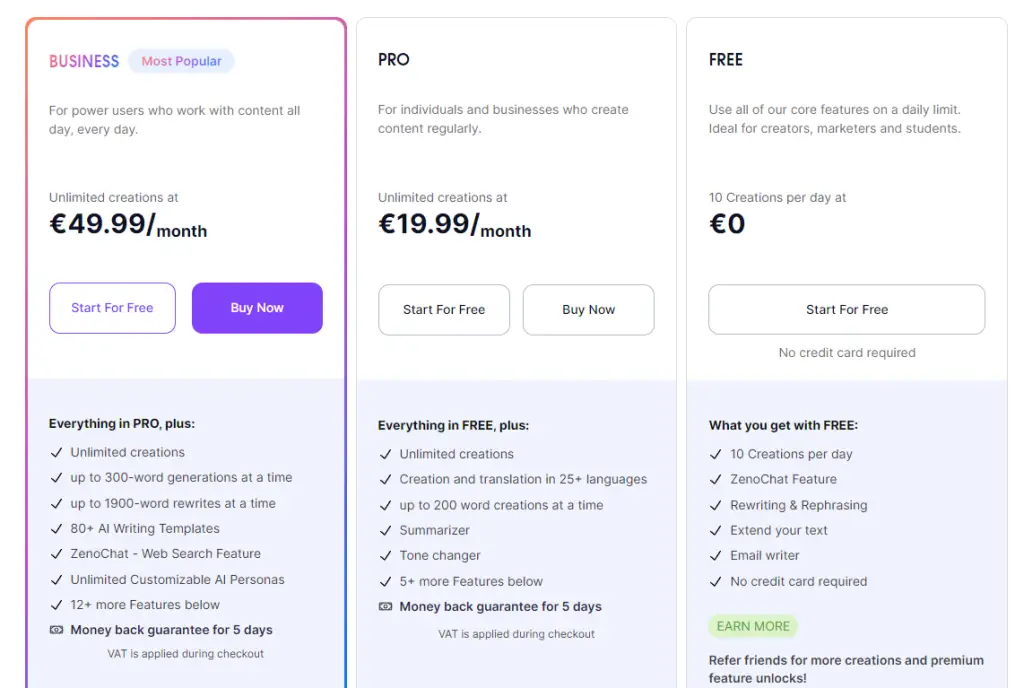Image resolution: width=1024 pixels, height=688 pixels.
Task: Click Start For Free in the Free plan
Action: pos(846,309)
